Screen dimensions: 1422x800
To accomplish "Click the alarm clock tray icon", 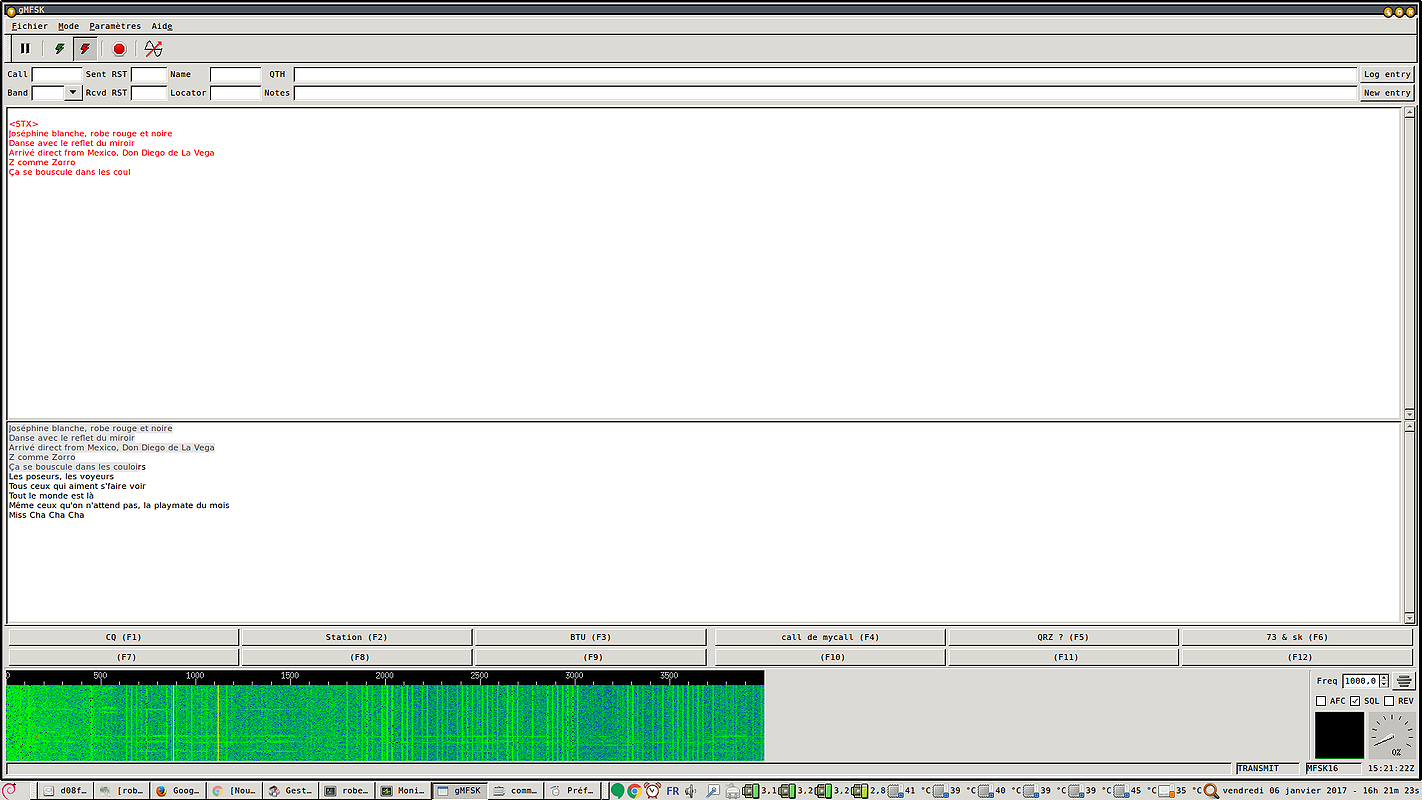I will (x=652, y=790).
